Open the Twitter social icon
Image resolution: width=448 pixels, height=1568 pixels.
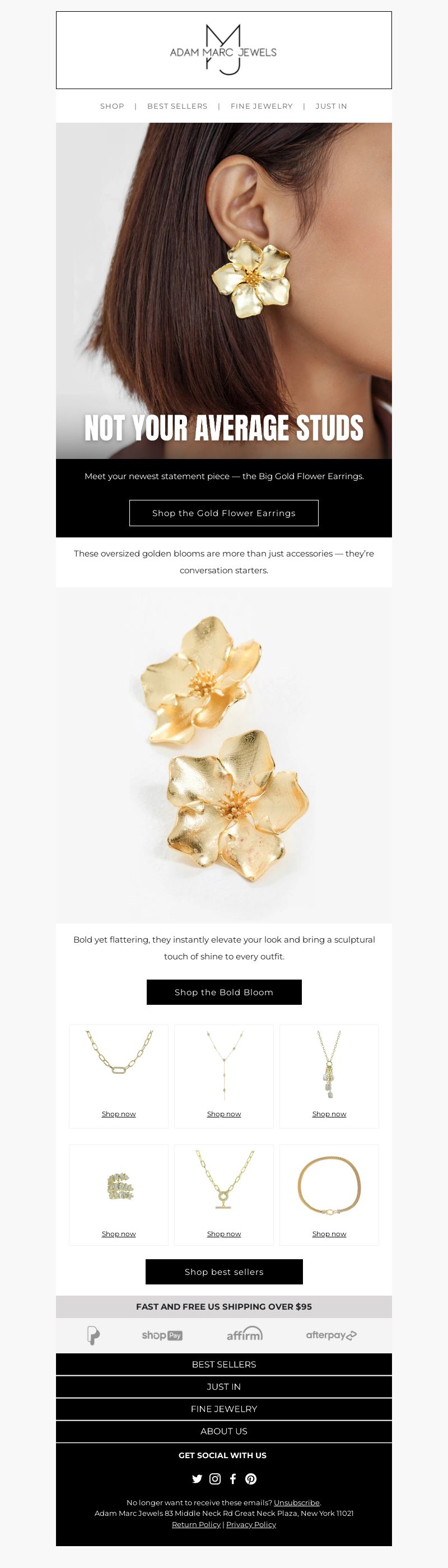pyautogui.click(x=197, y=1478)
